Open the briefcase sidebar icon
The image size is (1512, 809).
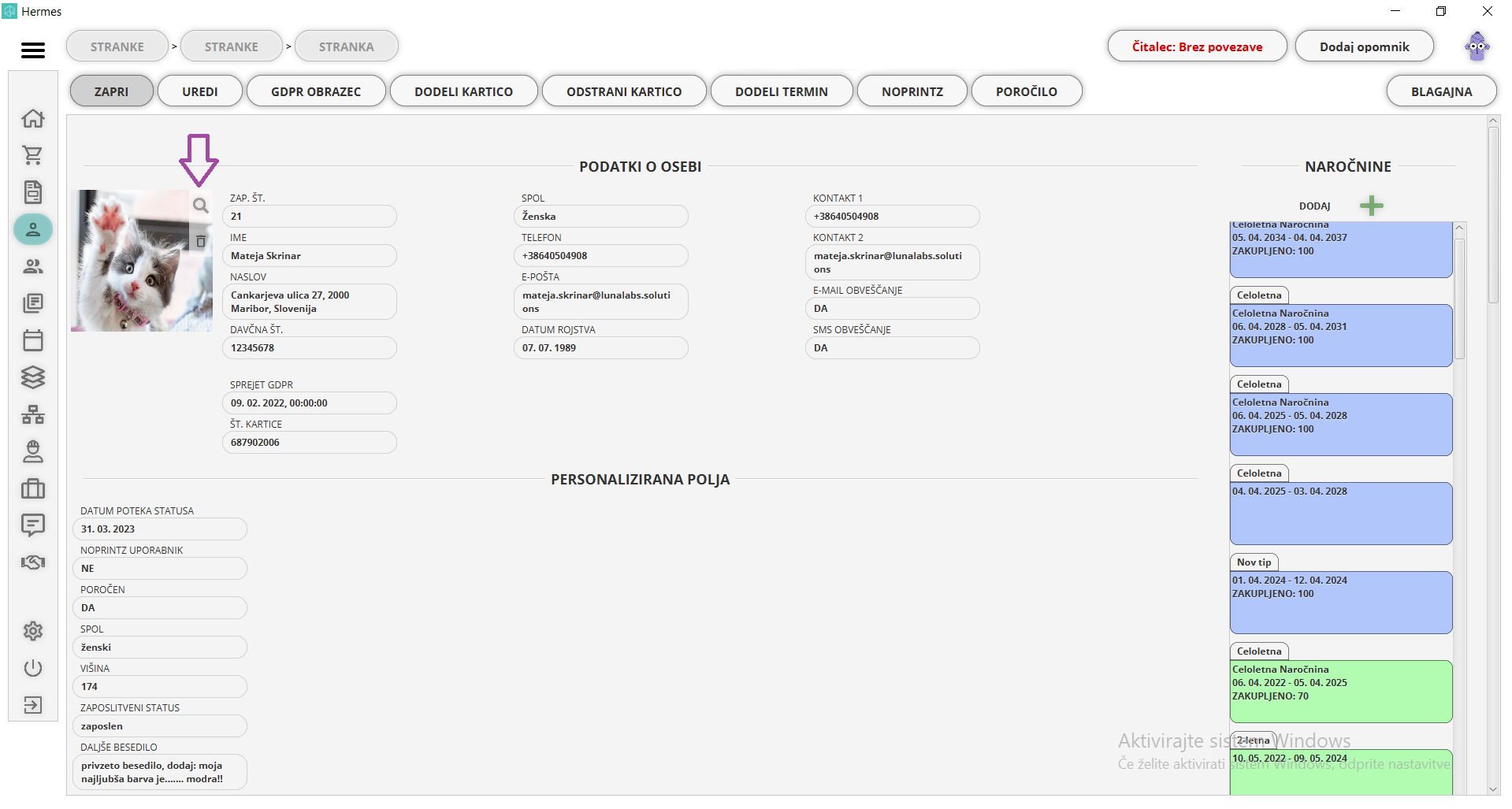pyautogui.click(x=33, y=488)
